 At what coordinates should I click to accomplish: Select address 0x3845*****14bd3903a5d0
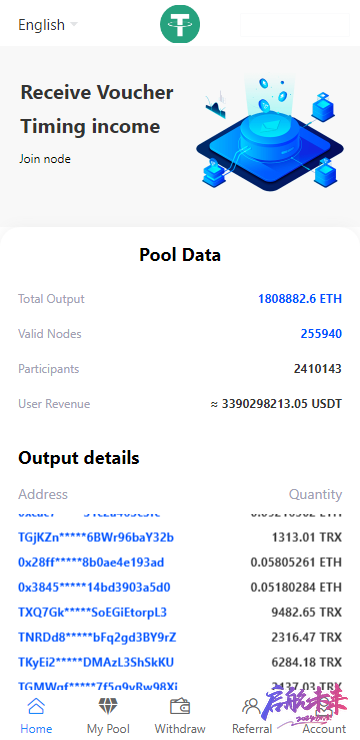coord(94,588)
